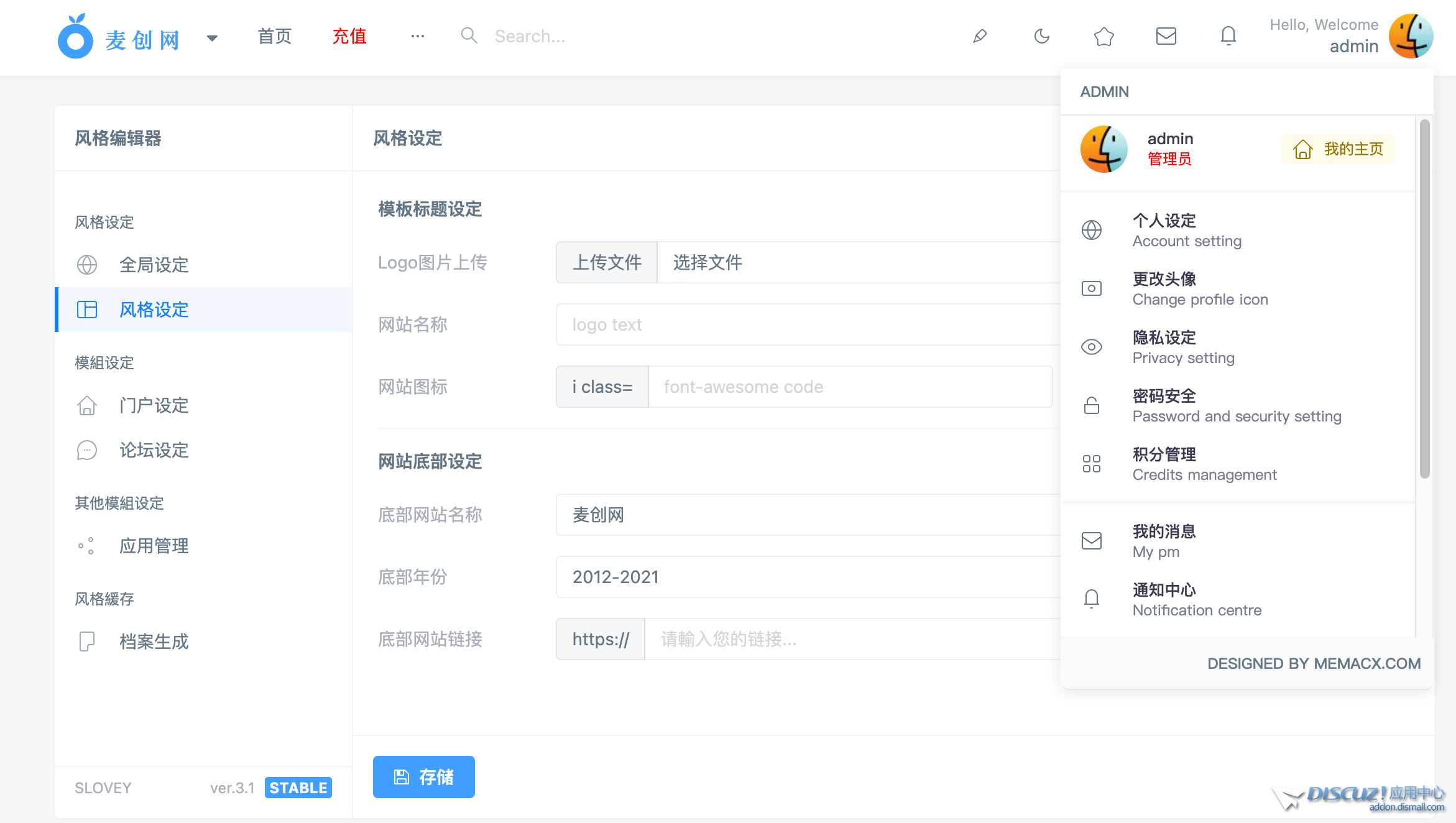Click the pen posting icon in the navbar

(979, 36)
